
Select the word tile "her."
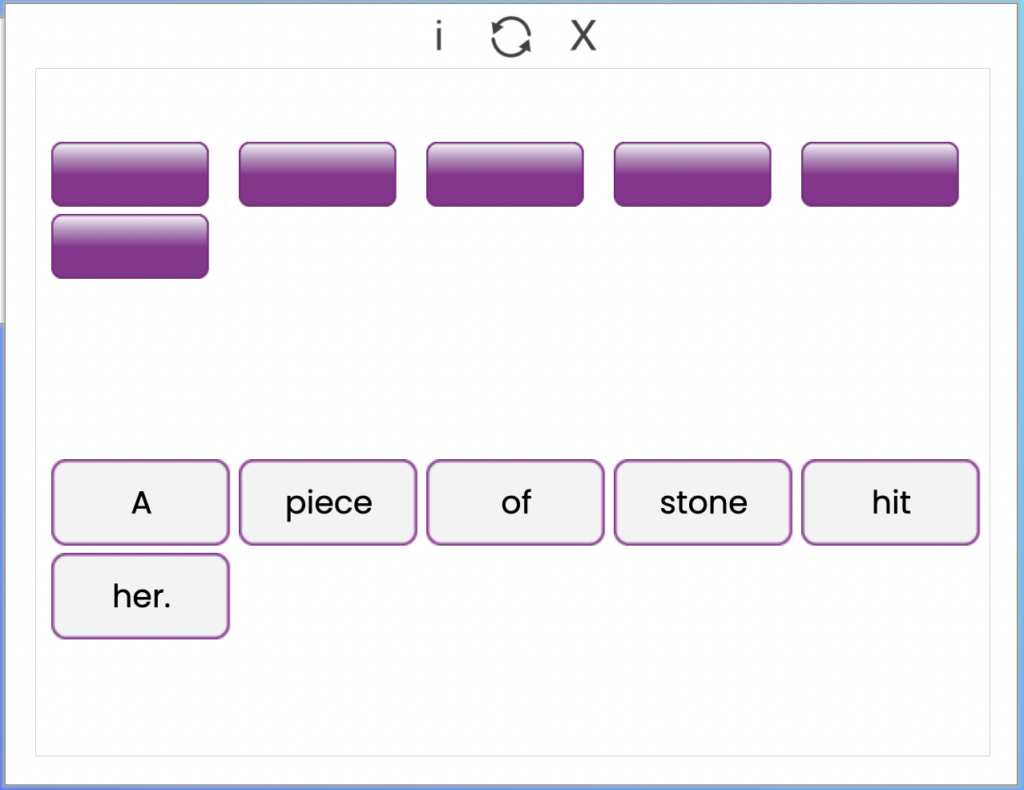coord(140,596)
